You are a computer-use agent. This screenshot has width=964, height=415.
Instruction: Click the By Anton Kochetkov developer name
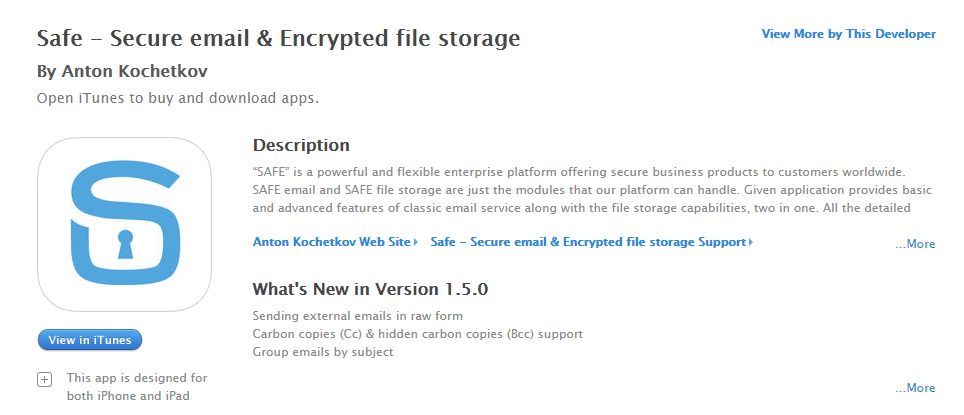122,71
